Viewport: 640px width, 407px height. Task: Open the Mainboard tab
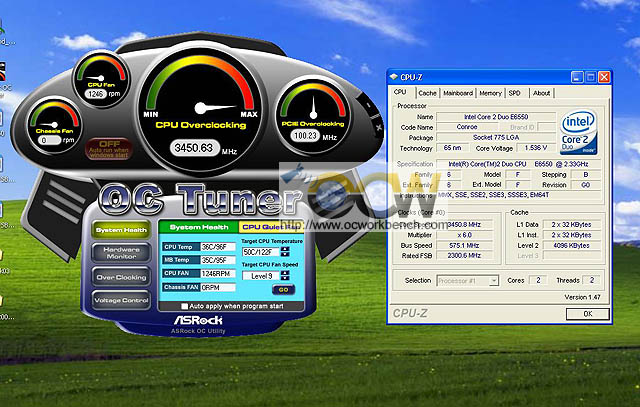click(x=458, y=93)
